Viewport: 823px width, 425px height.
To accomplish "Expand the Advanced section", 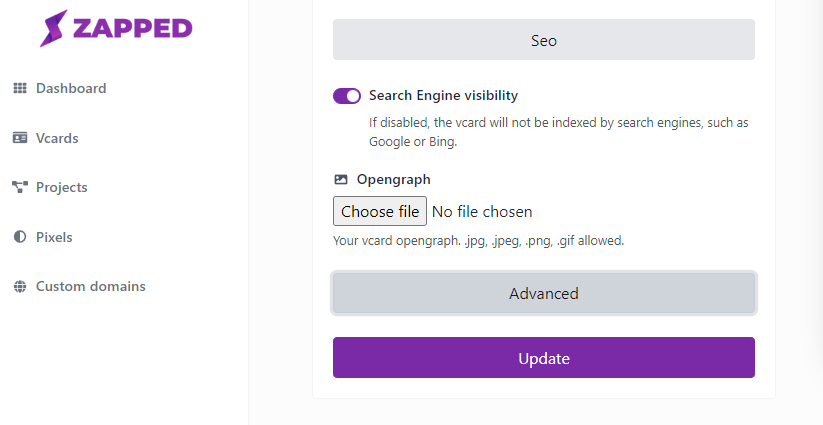I will pyautogui.click(x=544, y=293).
